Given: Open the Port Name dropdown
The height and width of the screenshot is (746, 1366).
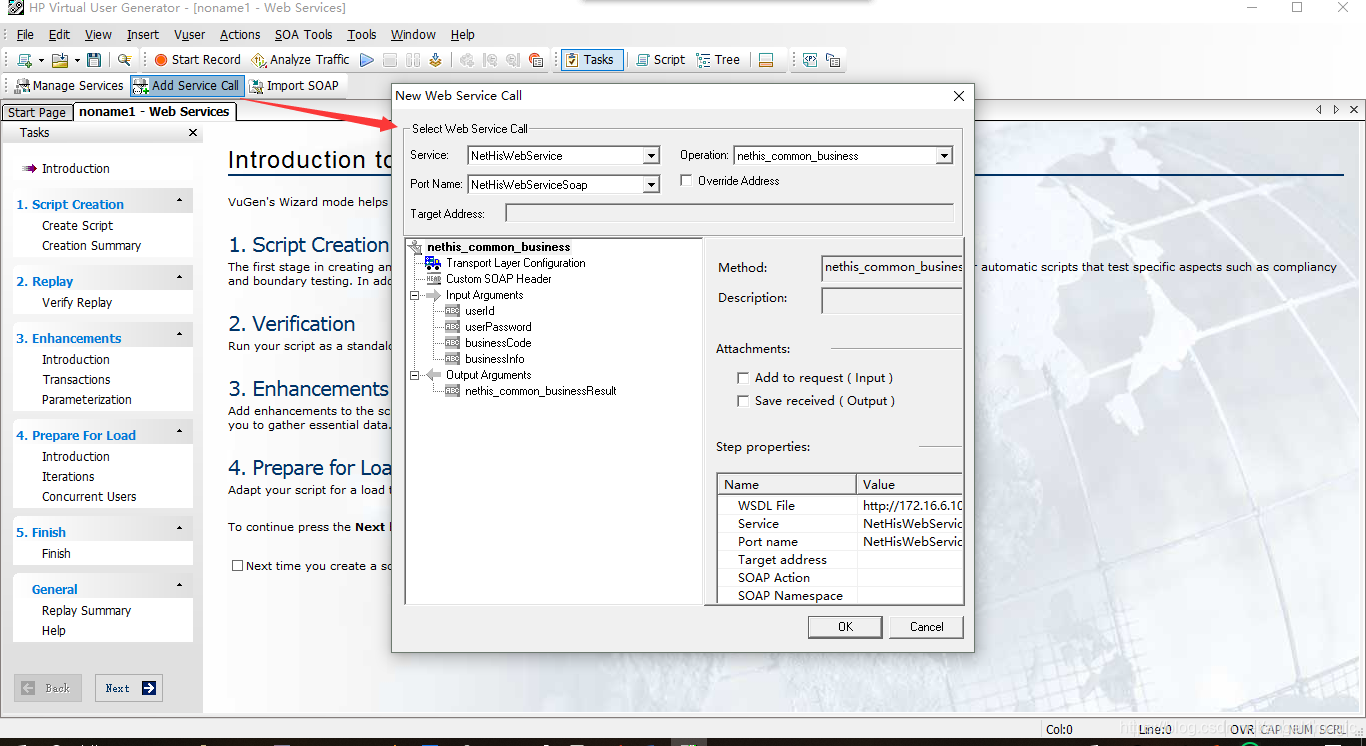Looking at the screenshot, I should point(651,184).
